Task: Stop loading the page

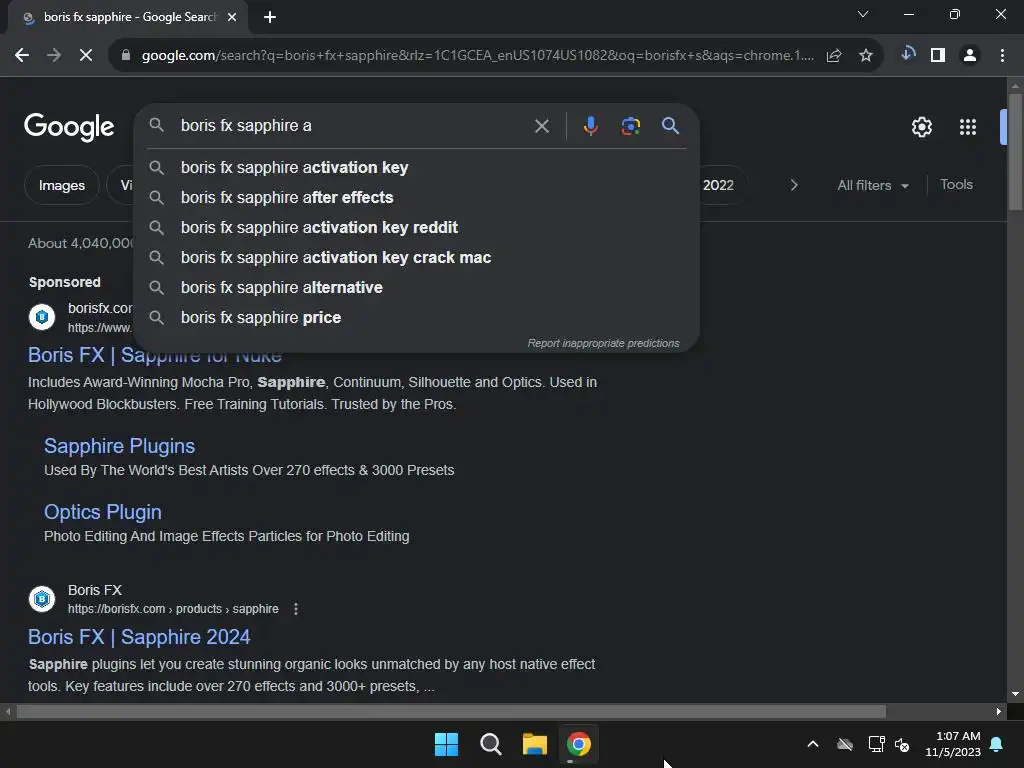Action: point(86,56)
